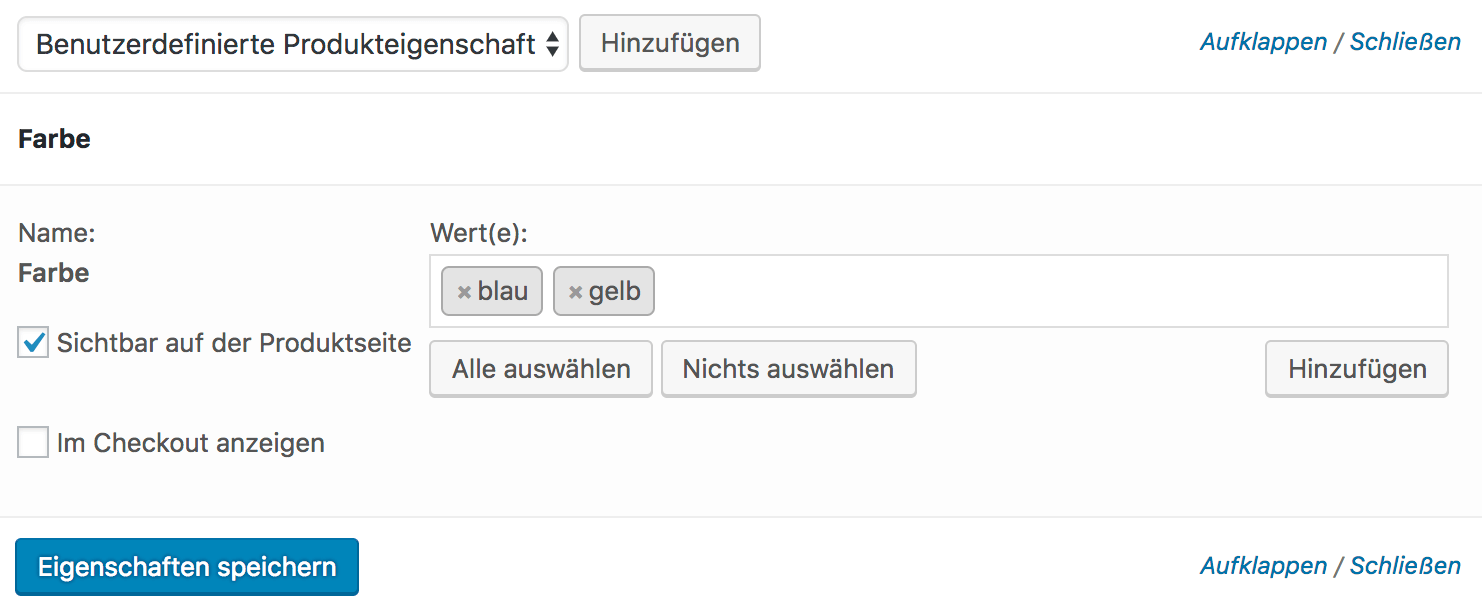Screen dimensions: 1482x607
Task: Uncheck Sichtbar auf der Produktseite
Action: pos(33,343)
